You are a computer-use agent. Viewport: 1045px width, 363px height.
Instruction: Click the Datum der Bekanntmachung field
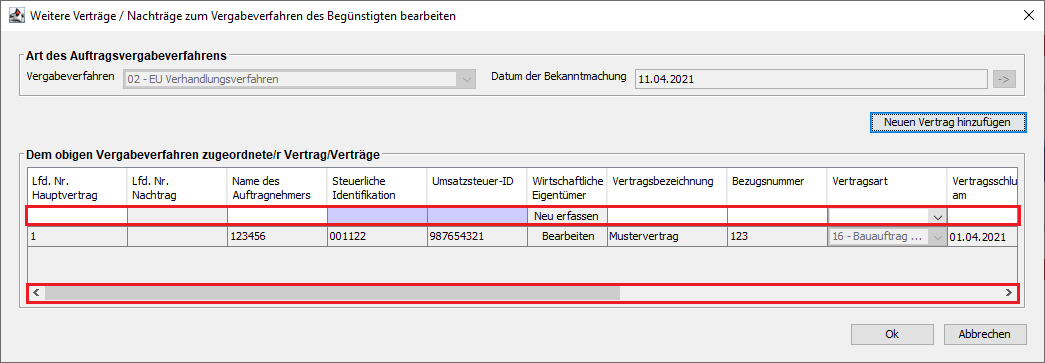coord(810,79)
